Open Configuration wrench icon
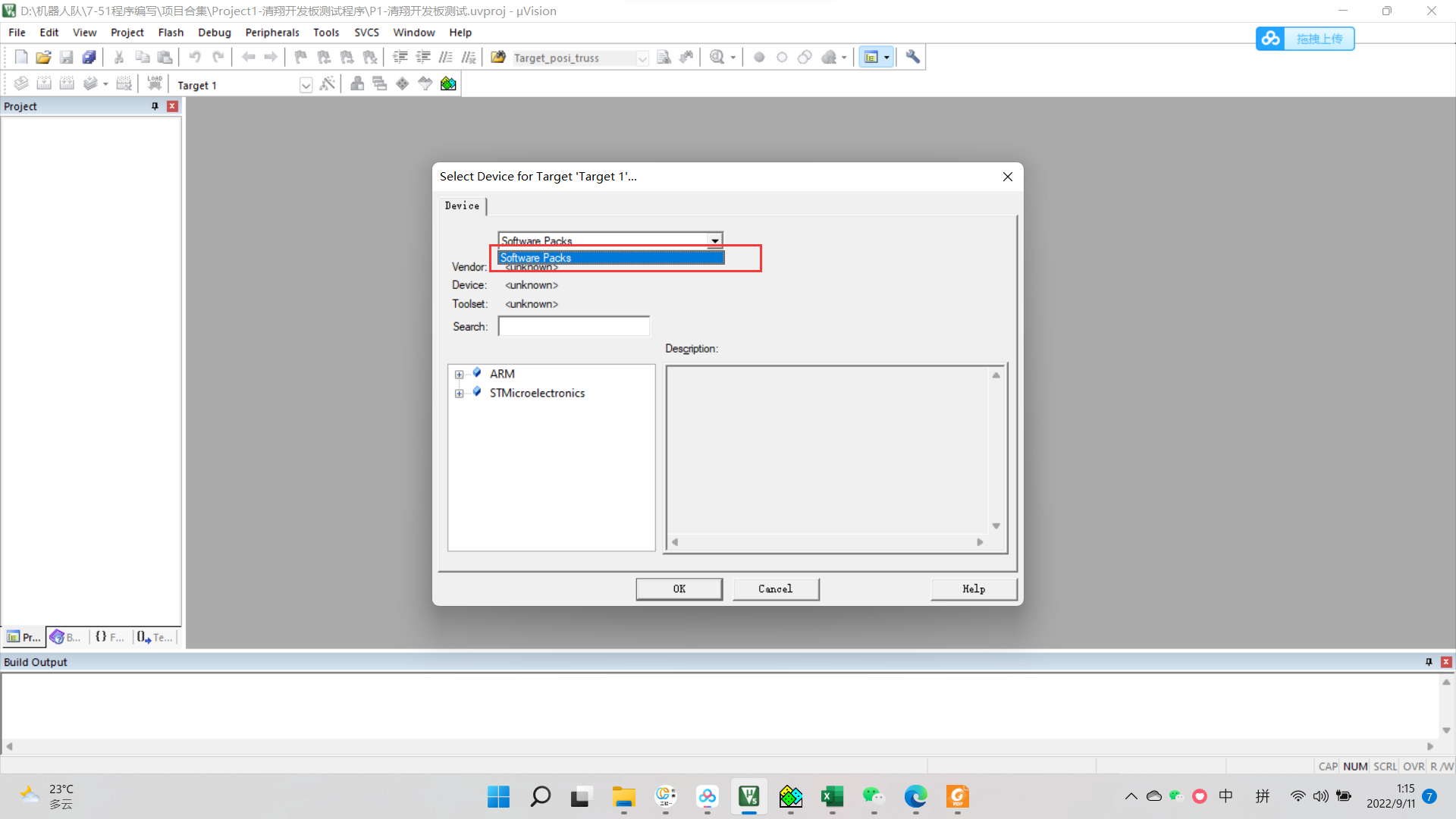This screenshot has width=1456, height=819. click(x=913, y=57)
